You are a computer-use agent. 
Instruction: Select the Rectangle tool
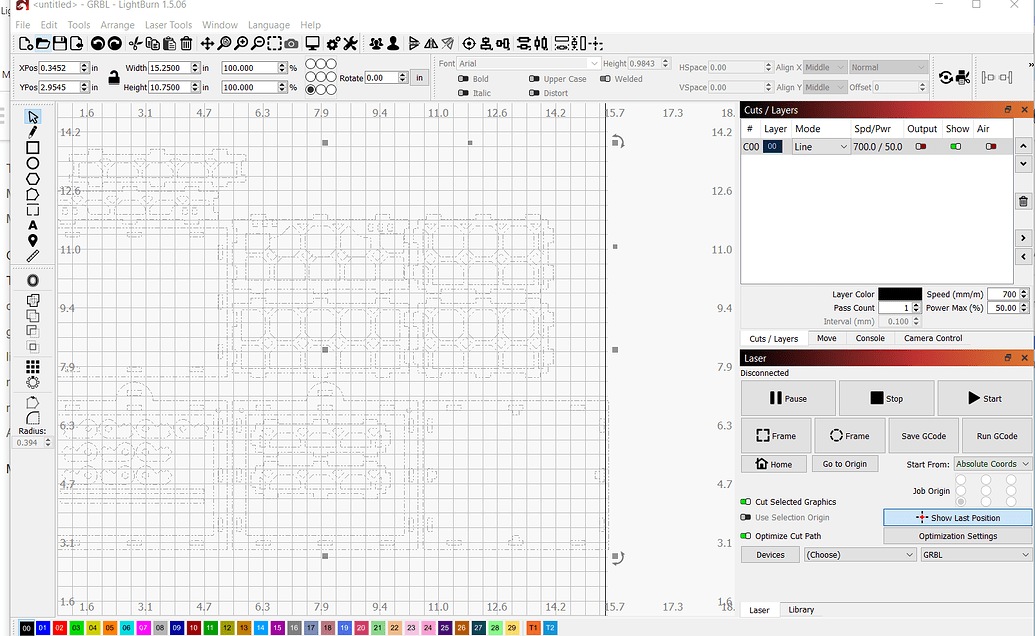pos(32,148)
